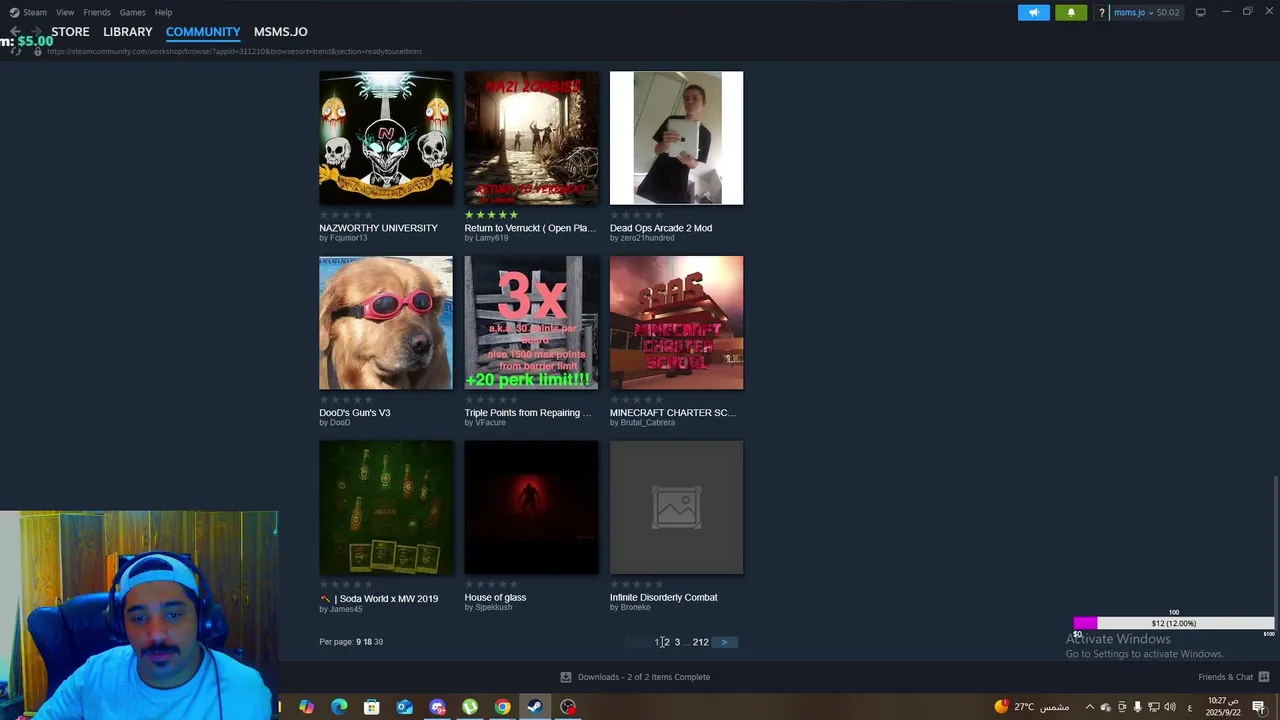This screenshot has height=720, width=1280.
Task: Click House of glass title link
Action: (x=495, y=598)
